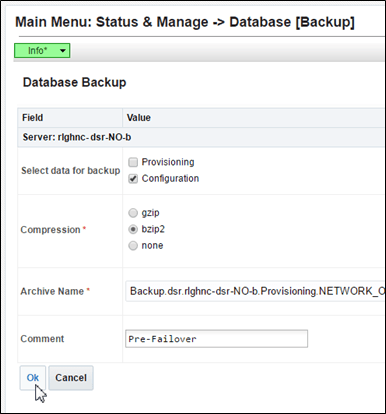Enable the Provisioning checkbox
This screenshot has height=414, width=386.
133,162
